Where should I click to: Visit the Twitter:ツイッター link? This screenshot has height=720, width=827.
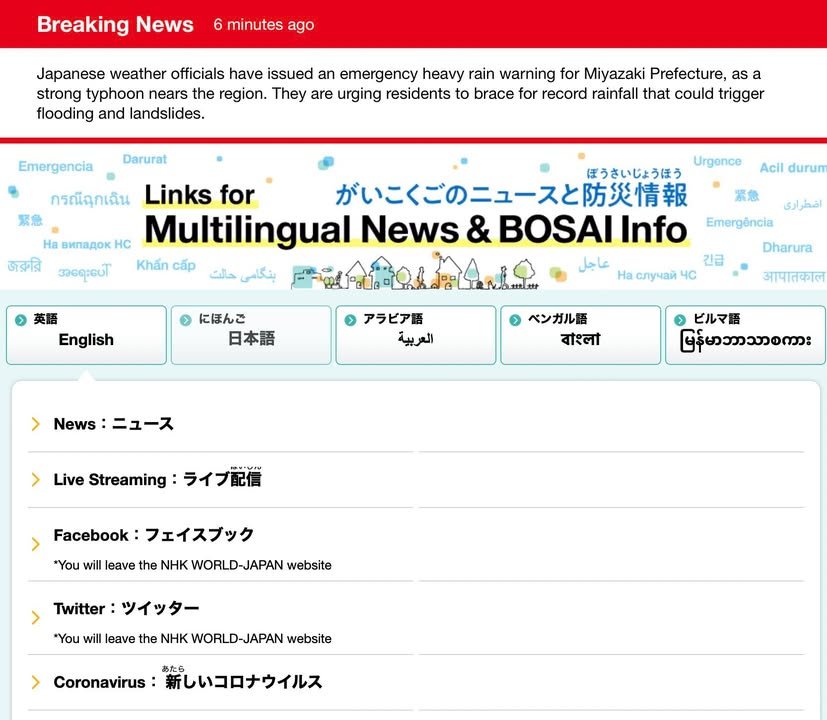point(126,609)
